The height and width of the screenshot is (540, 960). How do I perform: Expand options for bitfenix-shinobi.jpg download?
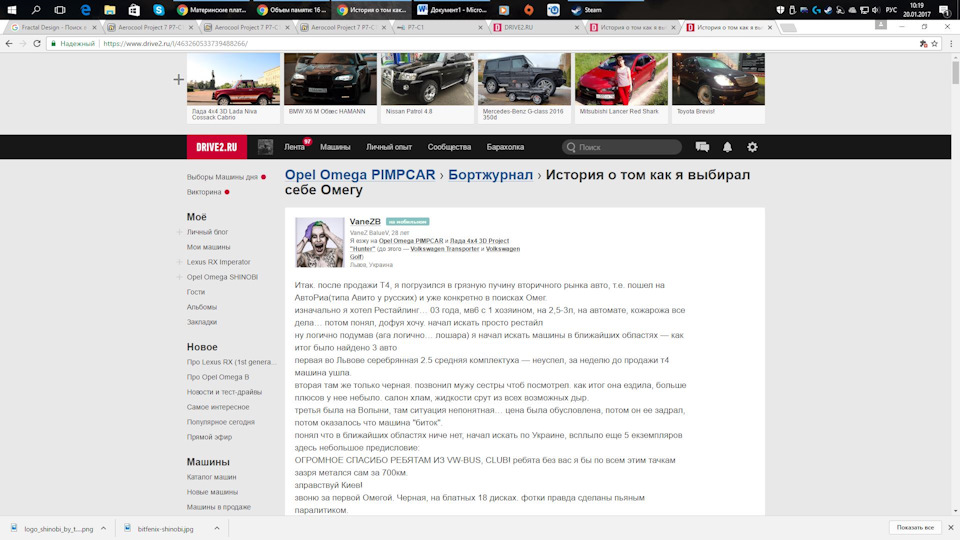[217, 528]
